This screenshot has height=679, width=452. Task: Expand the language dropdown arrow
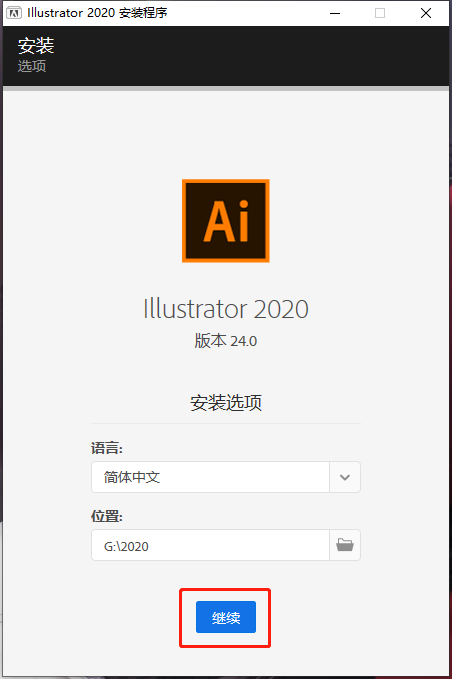coord(345,477)
